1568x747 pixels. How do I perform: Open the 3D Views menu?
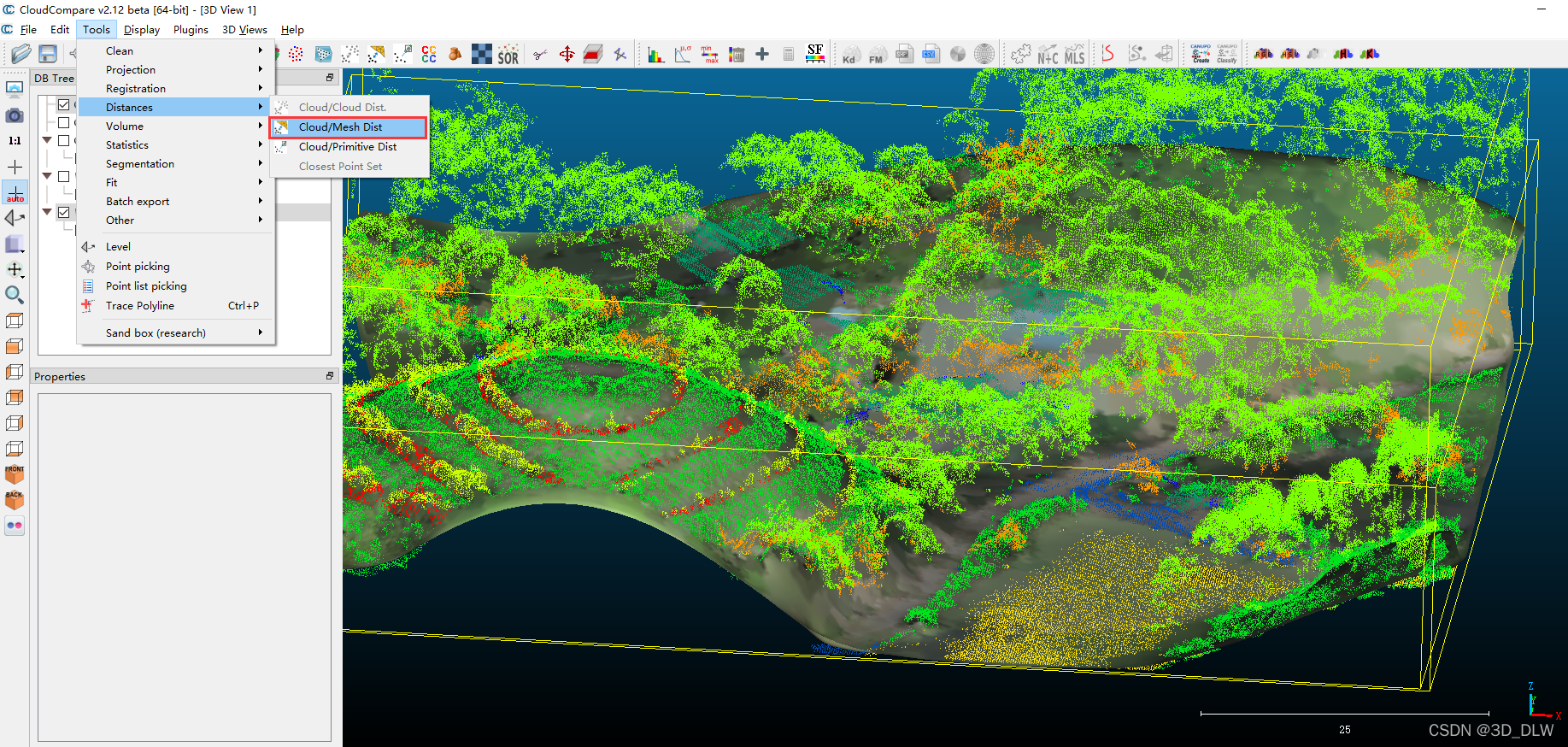pyautogui.click(x=244, y=29)
